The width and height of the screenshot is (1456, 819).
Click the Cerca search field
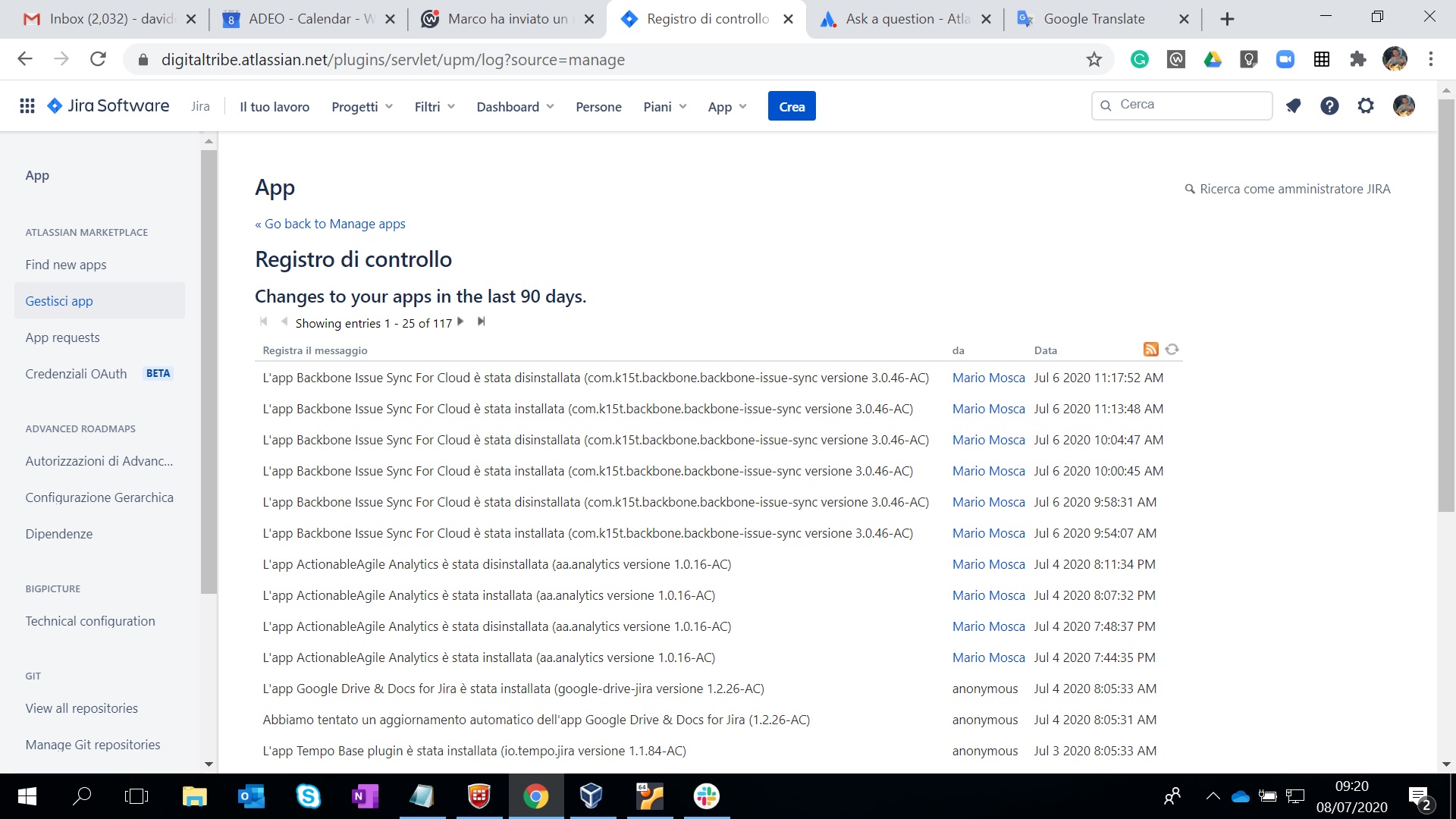[1182, 105]
